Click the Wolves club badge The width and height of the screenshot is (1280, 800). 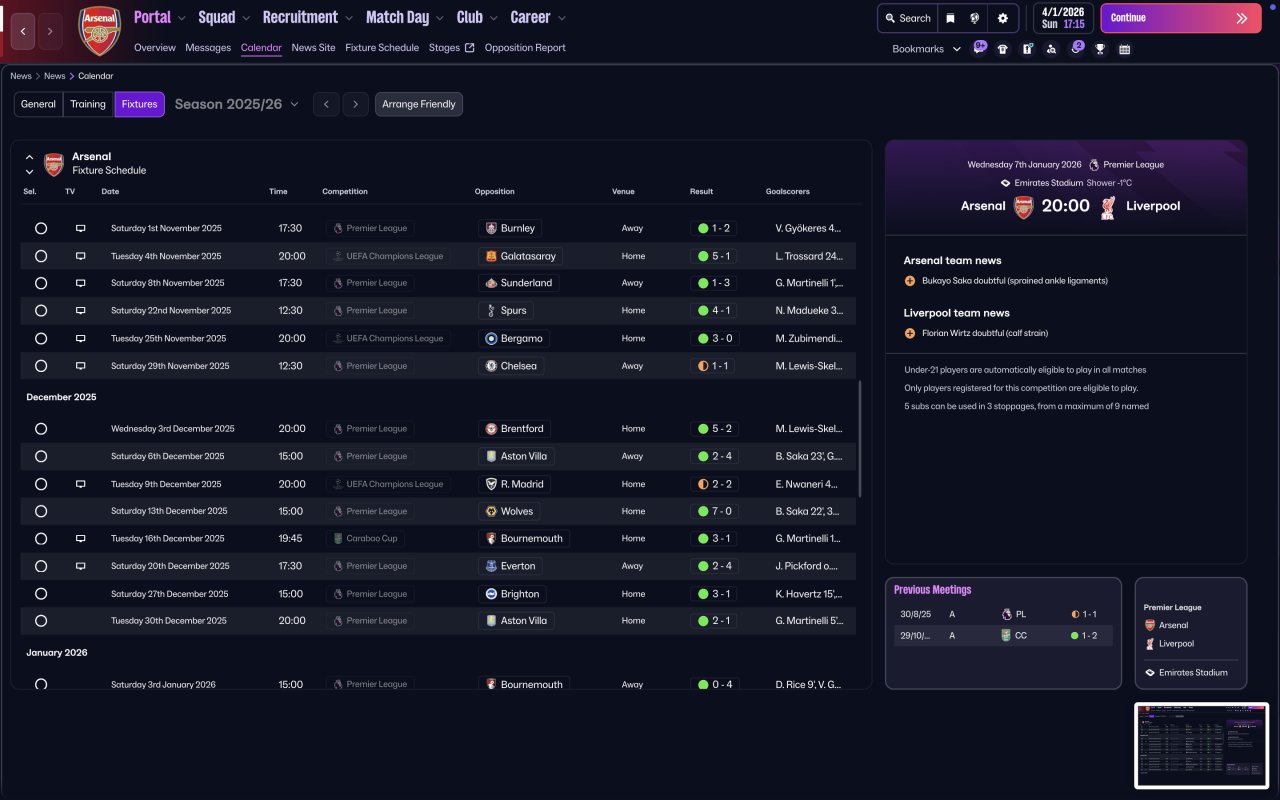491,511
